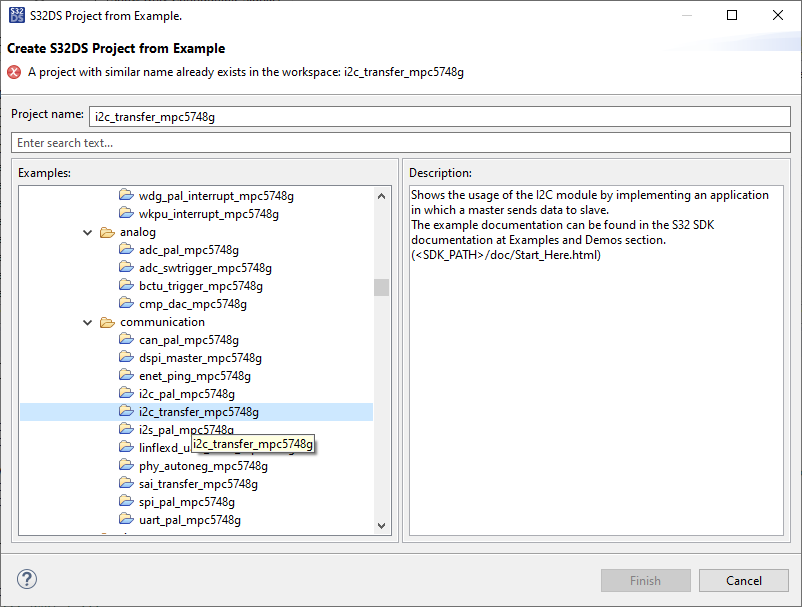Select sai_transfer_mpc5748g in the examples tree
802x607 pixels.
(198, 484)
